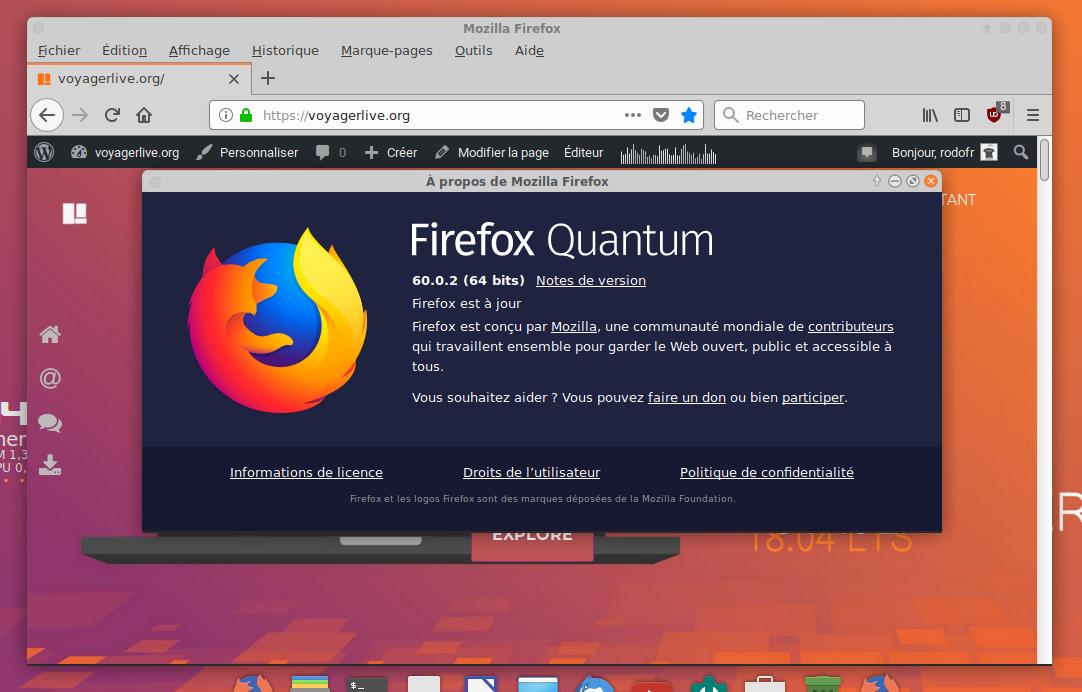1082x692 pixels.
Task: Open the Aide menu
Action: 529,50
